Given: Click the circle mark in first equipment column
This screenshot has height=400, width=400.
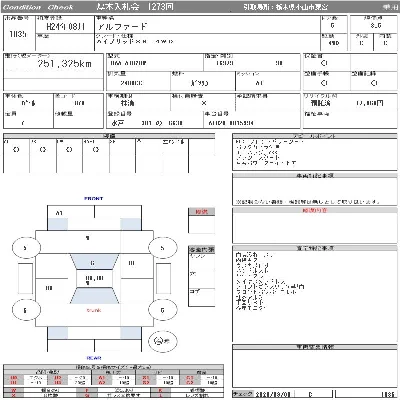Looking at the screenshot, I should pos(16,150).
